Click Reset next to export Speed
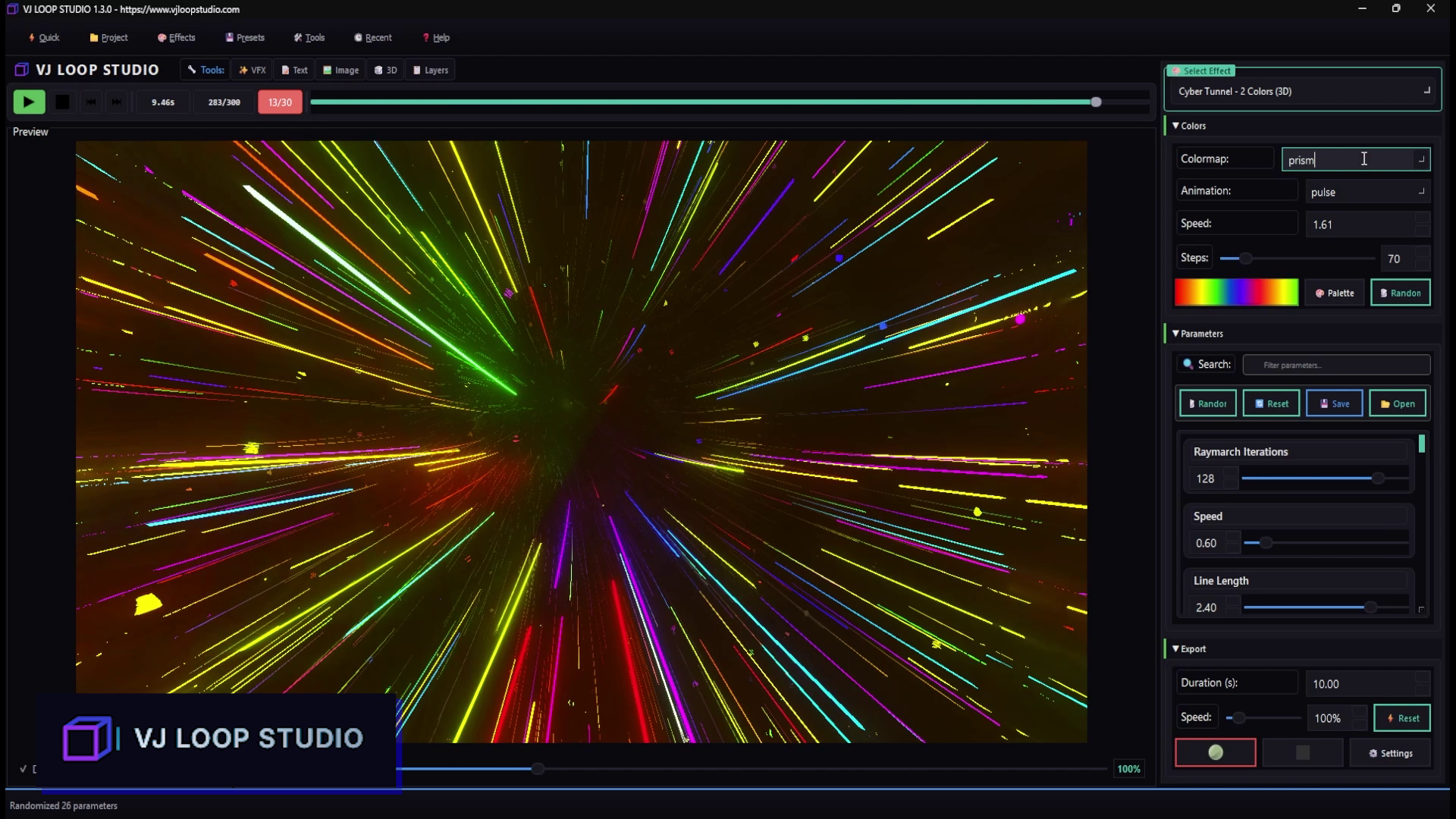1456x819 pixels. tap(1402, 717)
